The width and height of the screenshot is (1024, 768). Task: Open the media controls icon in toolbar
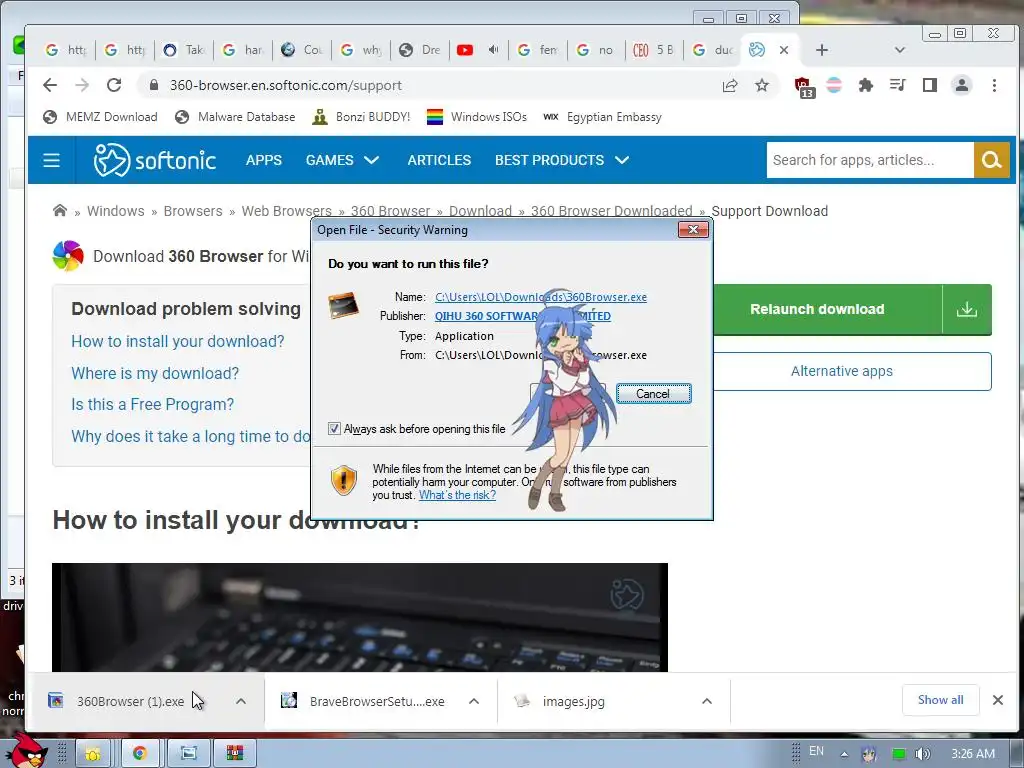click(898, 85)
